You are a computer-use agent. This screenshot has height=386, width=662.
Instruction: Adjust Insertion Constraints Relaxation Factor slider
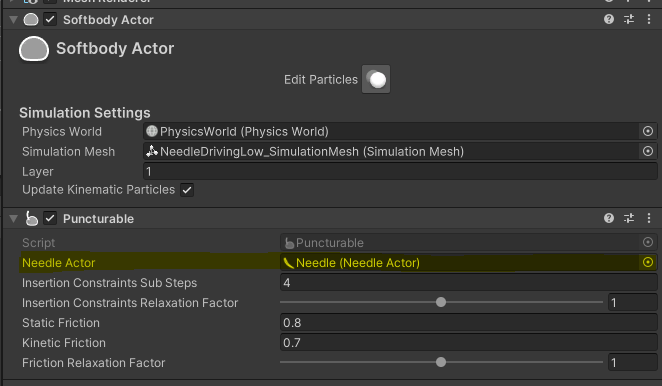(x=441, y=302)
